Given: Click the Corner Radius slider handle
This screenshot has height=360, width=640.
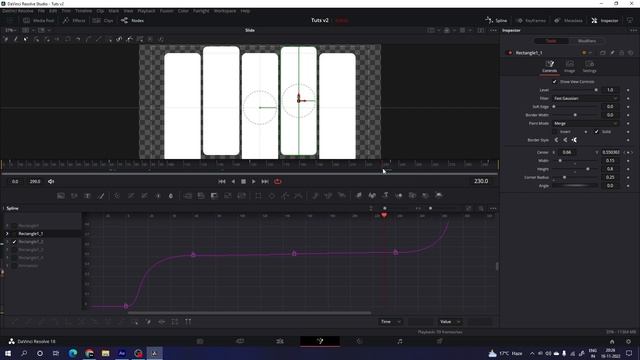Looking at the screenshot, I should point(564,178).
